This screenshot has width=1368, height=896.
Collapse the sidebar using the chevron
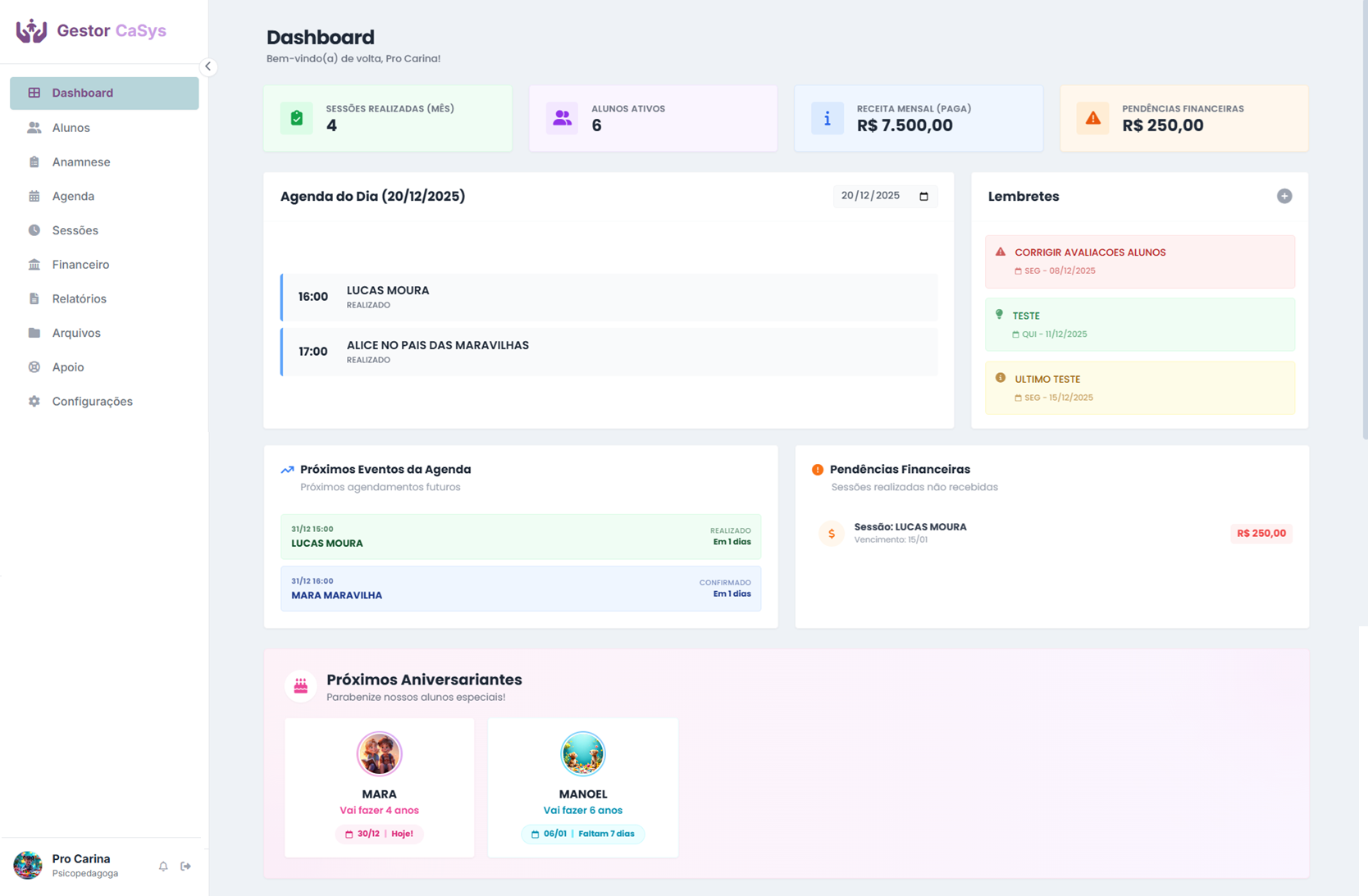[x=207, y=66]
